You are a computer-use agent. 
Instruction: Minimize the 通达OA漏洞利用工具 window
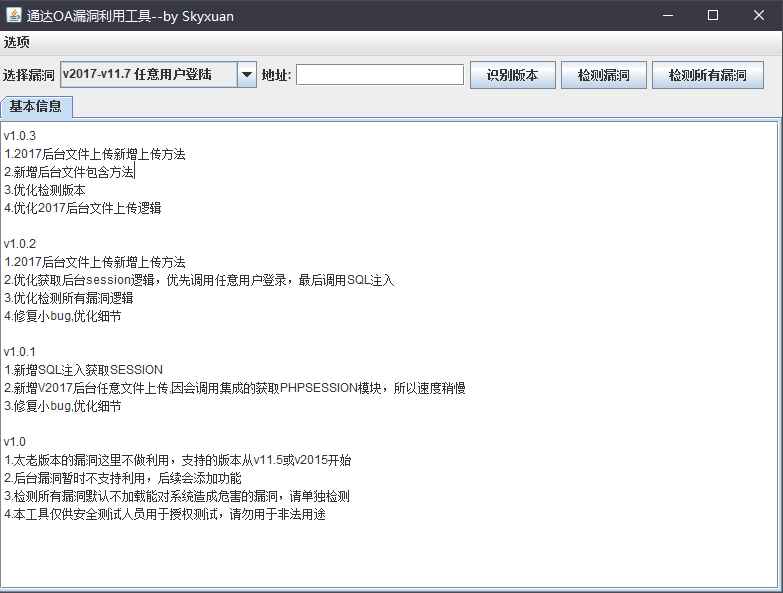tap(667, 15)
